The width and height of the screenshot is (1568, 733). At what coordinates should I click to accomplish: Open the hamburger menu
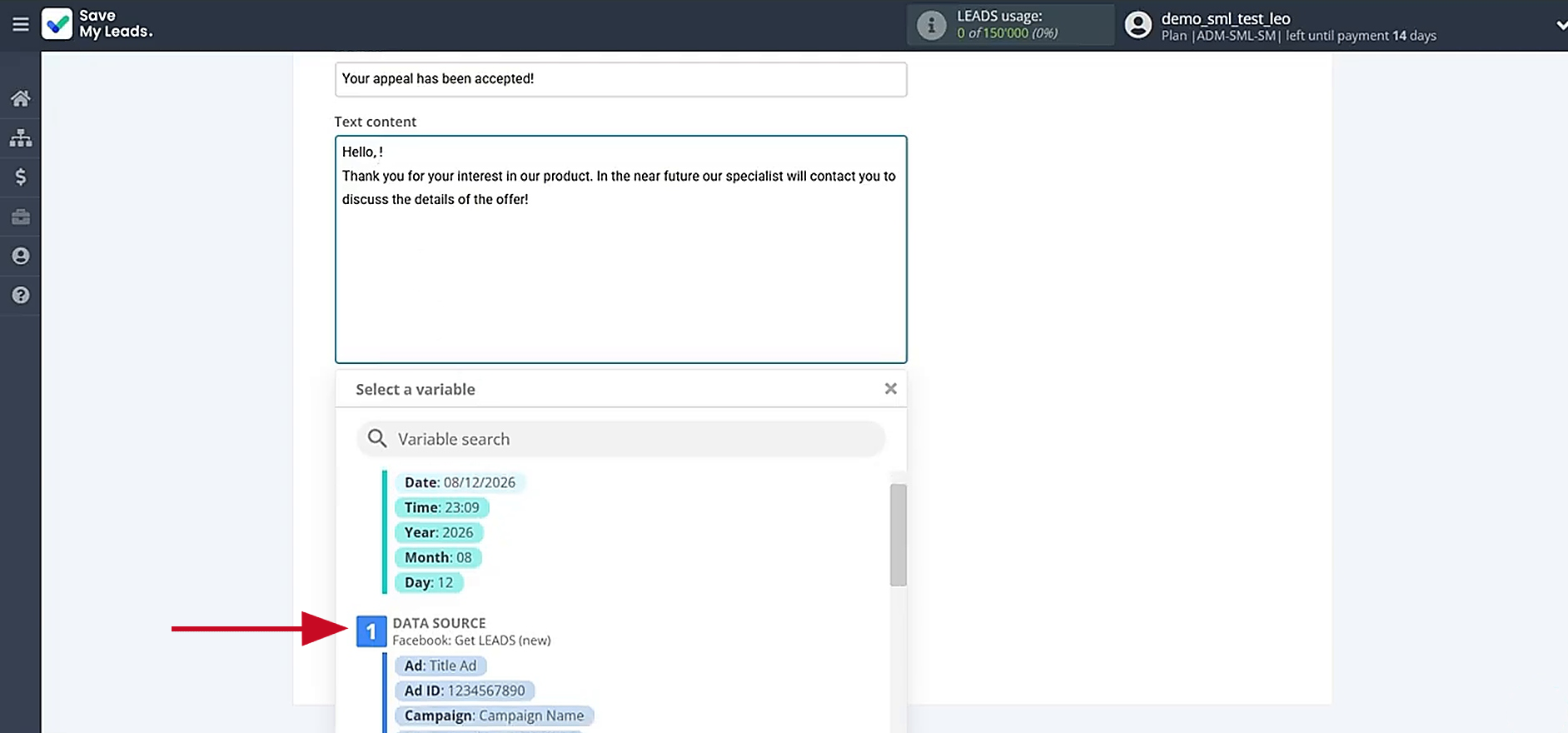(x=20, y=24)
